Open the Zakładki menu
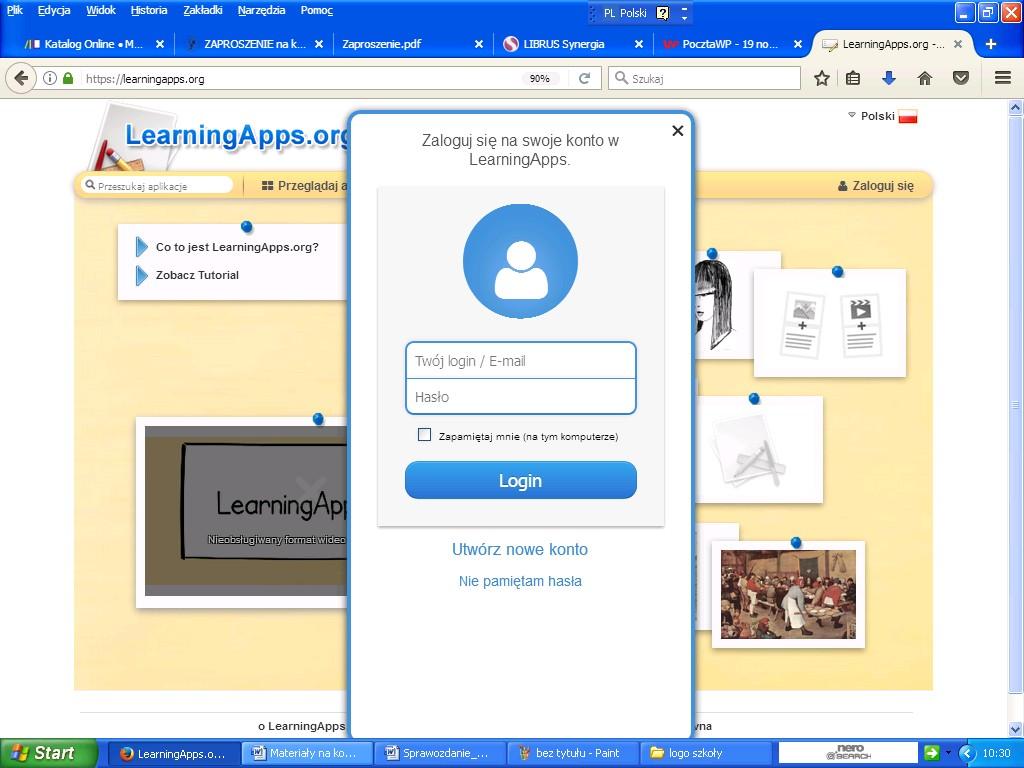 pos(202,10)
